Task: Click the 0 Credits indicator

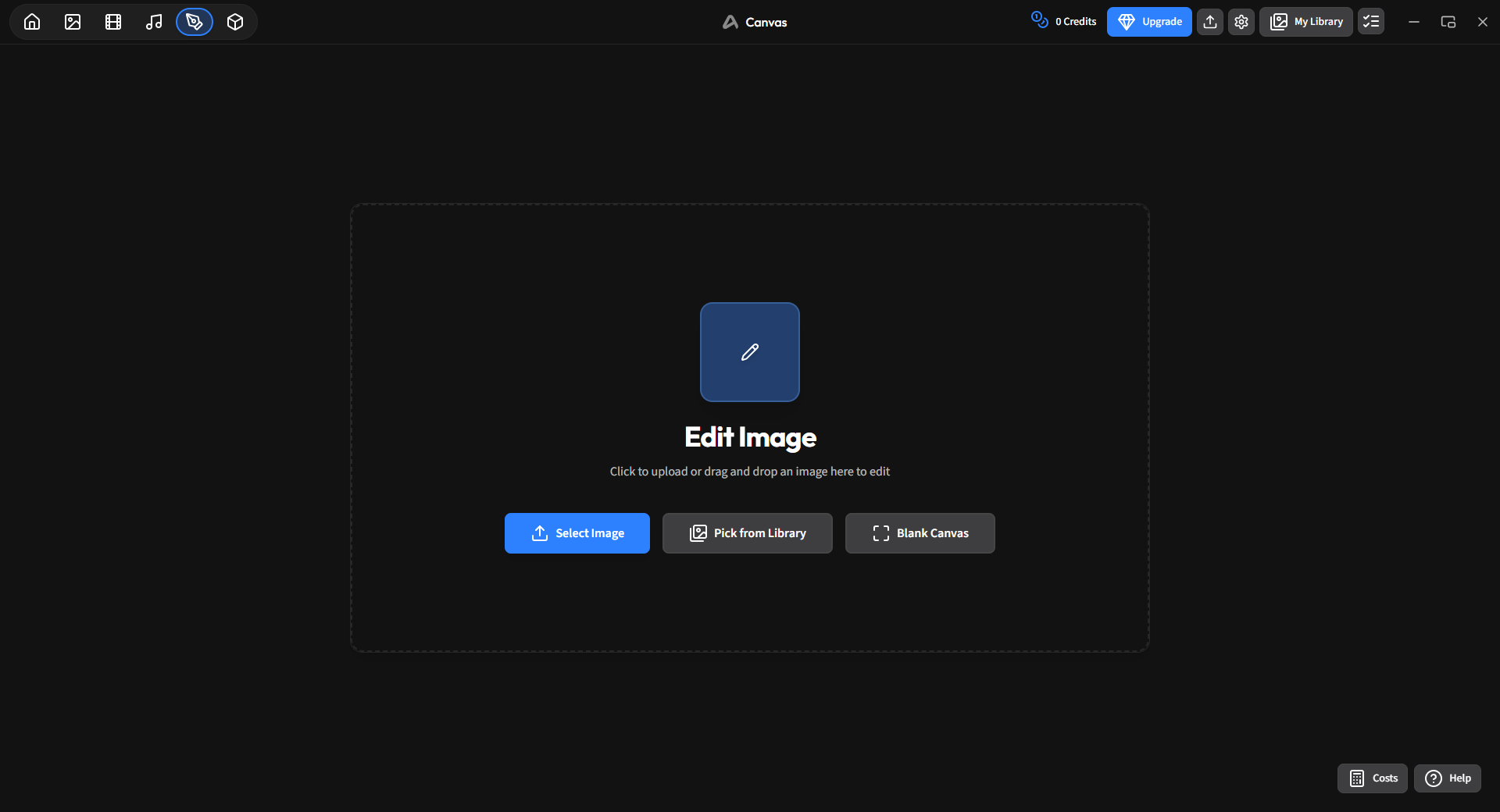Action: click(x=1064, y=21)
